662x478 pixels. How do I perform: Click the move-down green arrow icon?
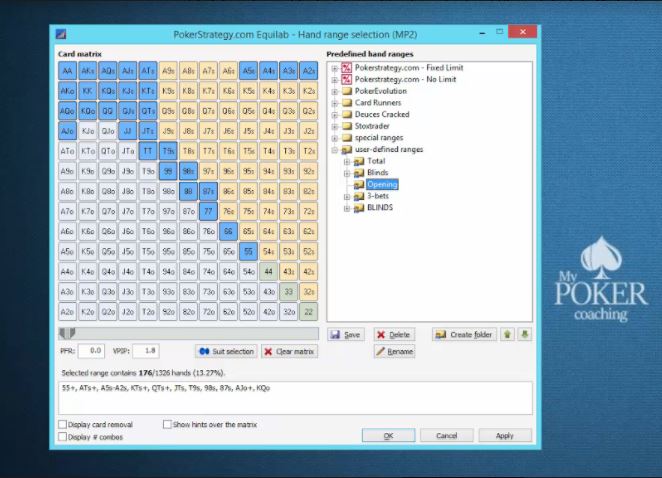click(525, 334)
